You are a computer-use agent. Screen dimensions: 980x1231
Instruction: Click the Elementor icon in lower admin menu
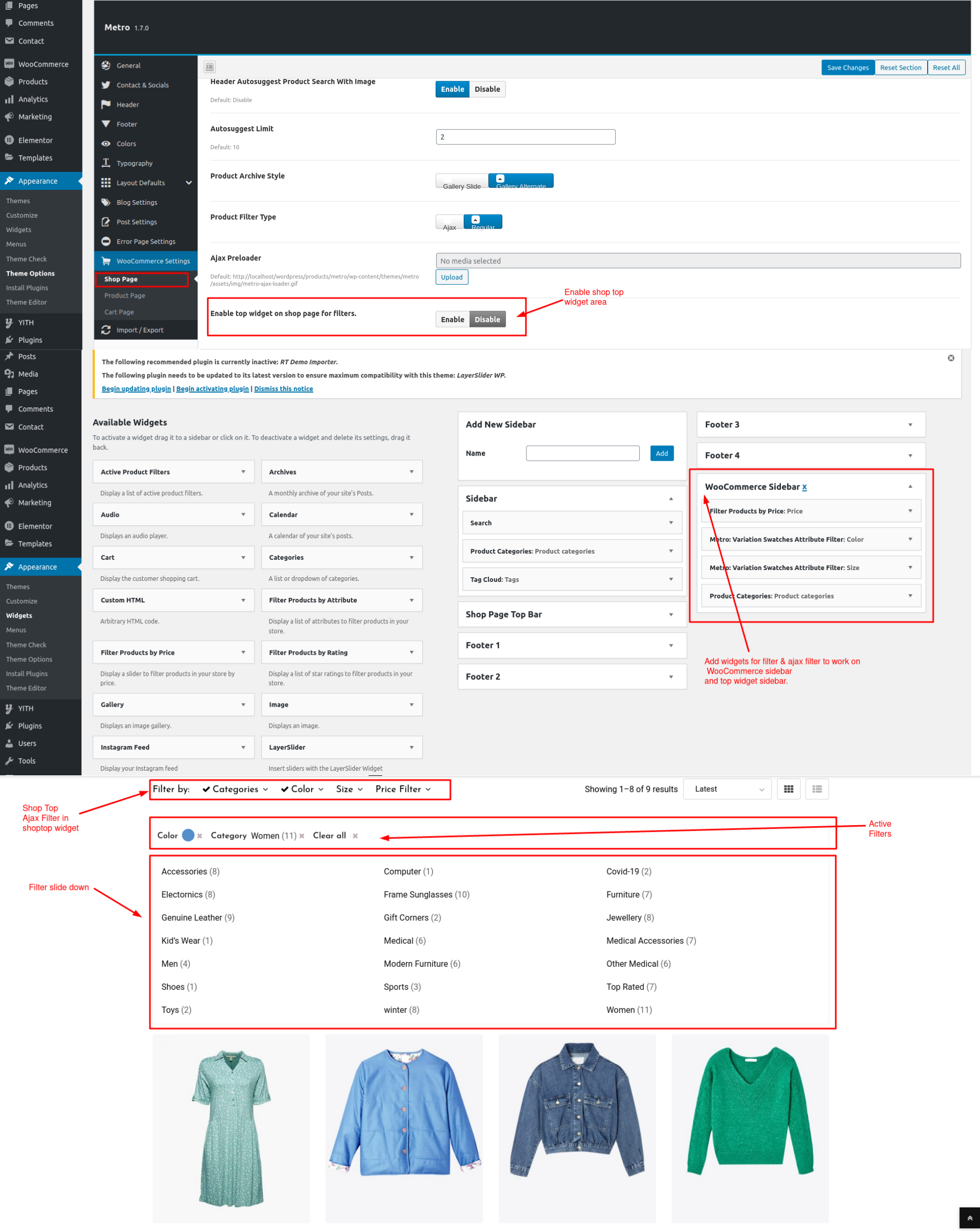coord(9,526)
